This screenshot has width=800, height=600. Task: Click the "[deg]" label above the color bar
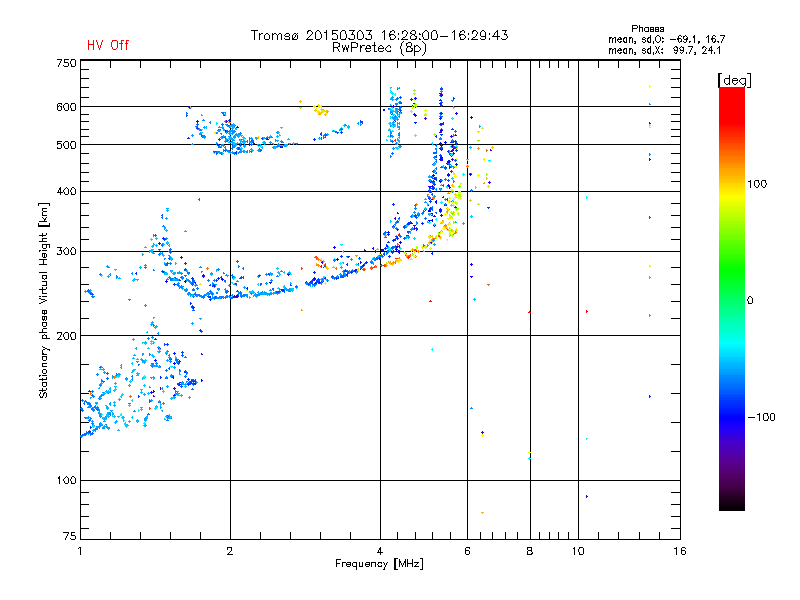[734, 80]
